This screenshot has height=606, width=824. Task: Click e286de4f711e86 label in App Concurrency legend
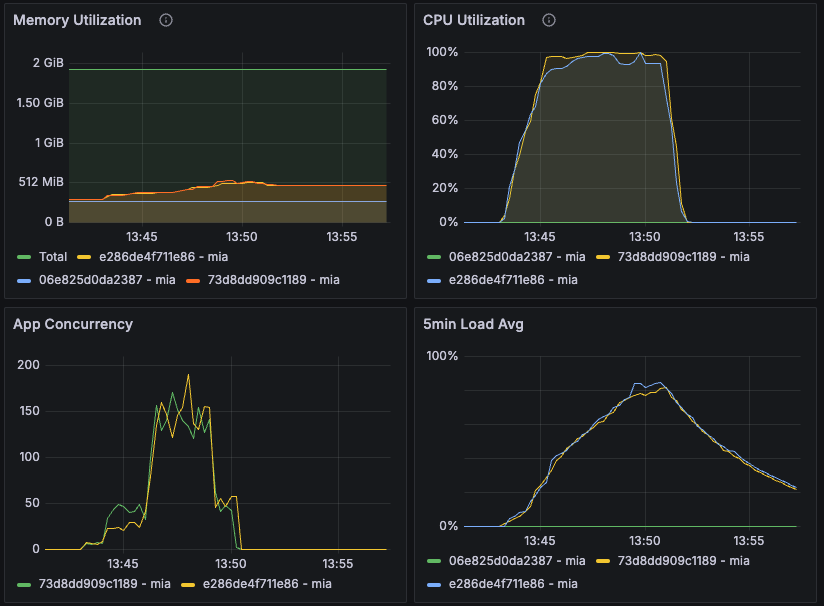tap(267, 584)
